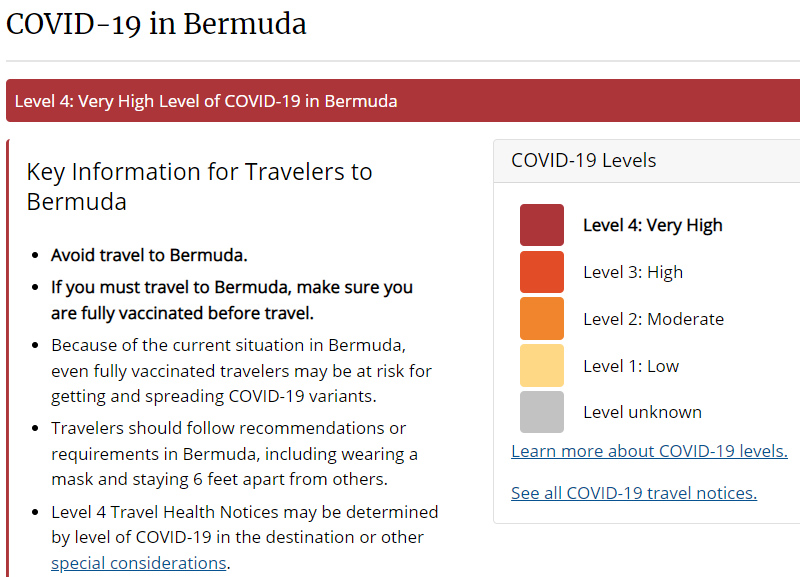Click the 'Level 2: Moderate' legend label
This screenshot has width=800, height=577.
(x=653, y=319)
